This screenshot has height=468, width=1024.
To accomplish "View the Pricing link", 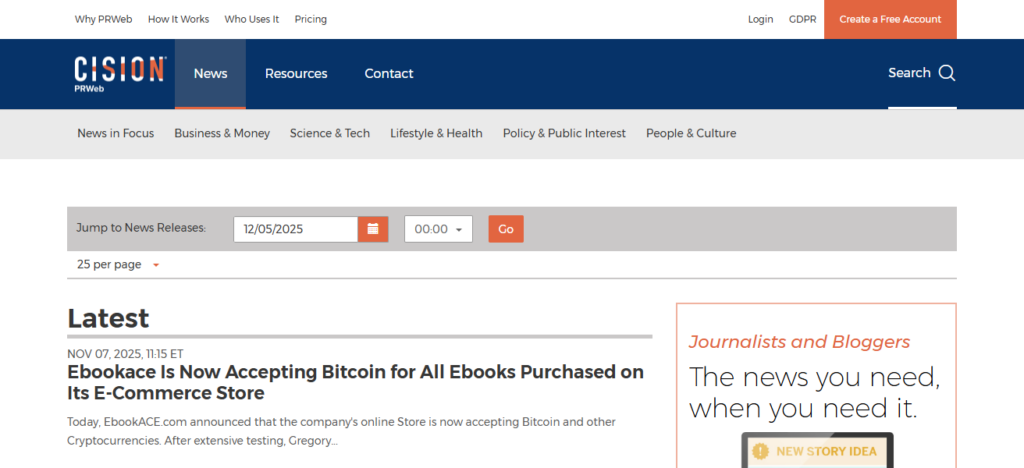I will pos(310,20).
